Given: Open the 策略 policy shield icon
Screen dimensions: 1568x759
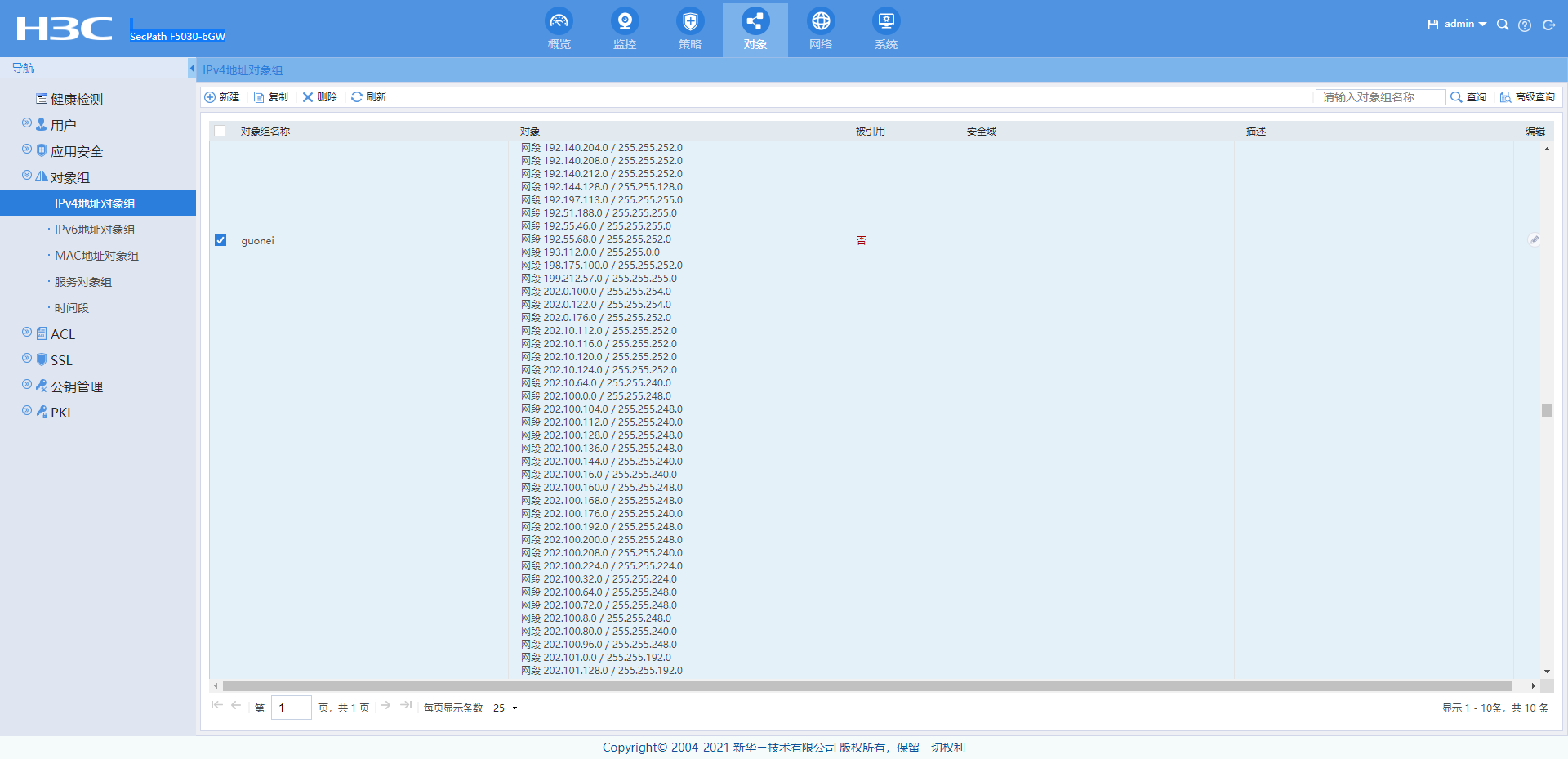Looking at the screenshot, I should point(690,29).
